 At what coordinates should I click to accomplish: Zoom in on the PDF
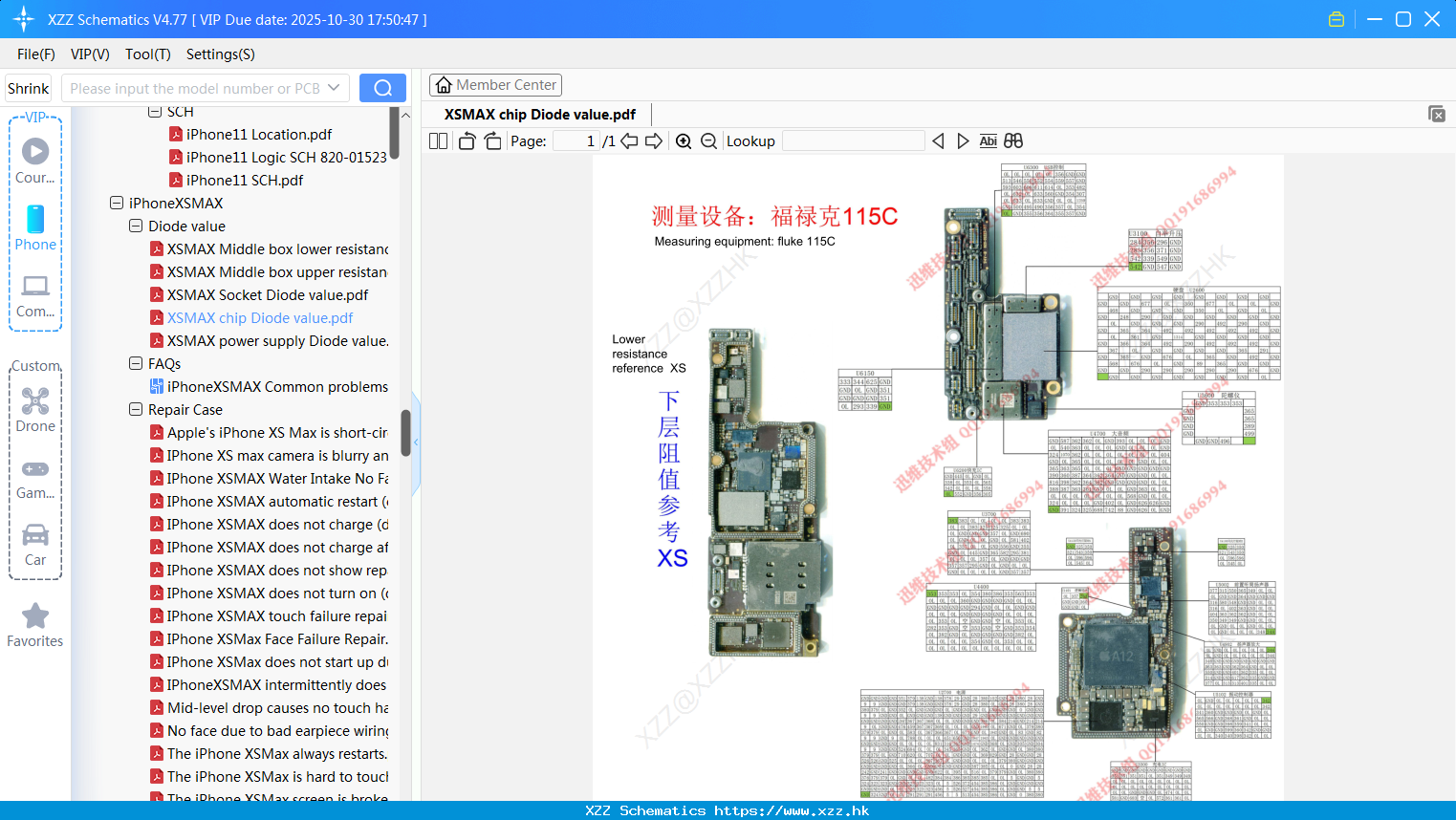tap(684, 141)
